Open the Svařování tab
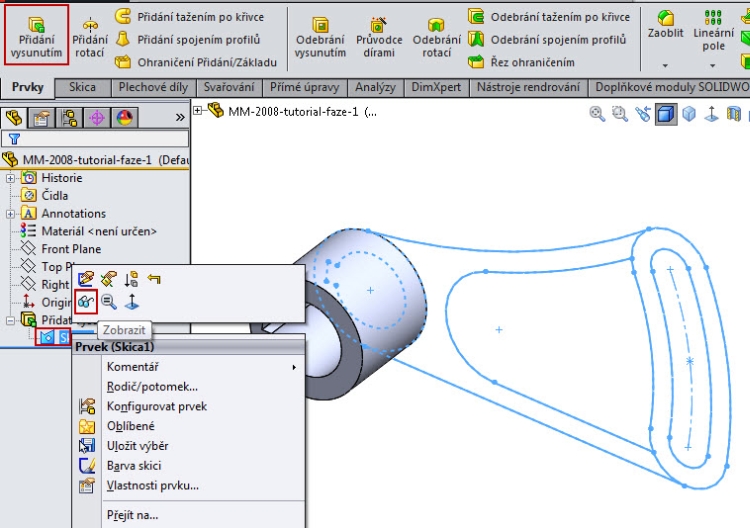The image size is (750, 528). click(229, 88)
